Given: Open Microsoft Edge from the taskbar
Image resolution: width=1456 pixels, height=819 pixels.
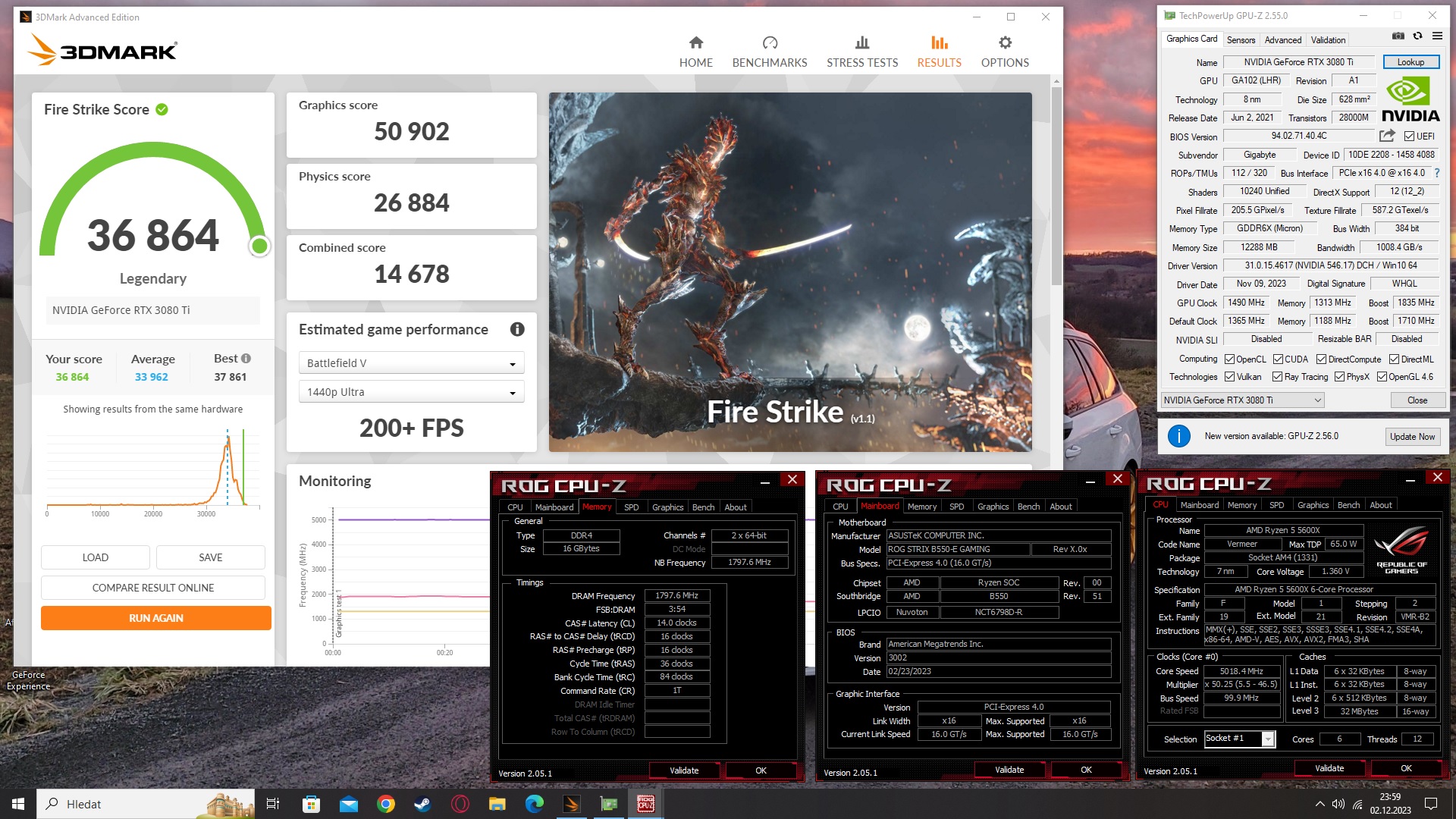Looking at the screenshot, I should point(535,804).
